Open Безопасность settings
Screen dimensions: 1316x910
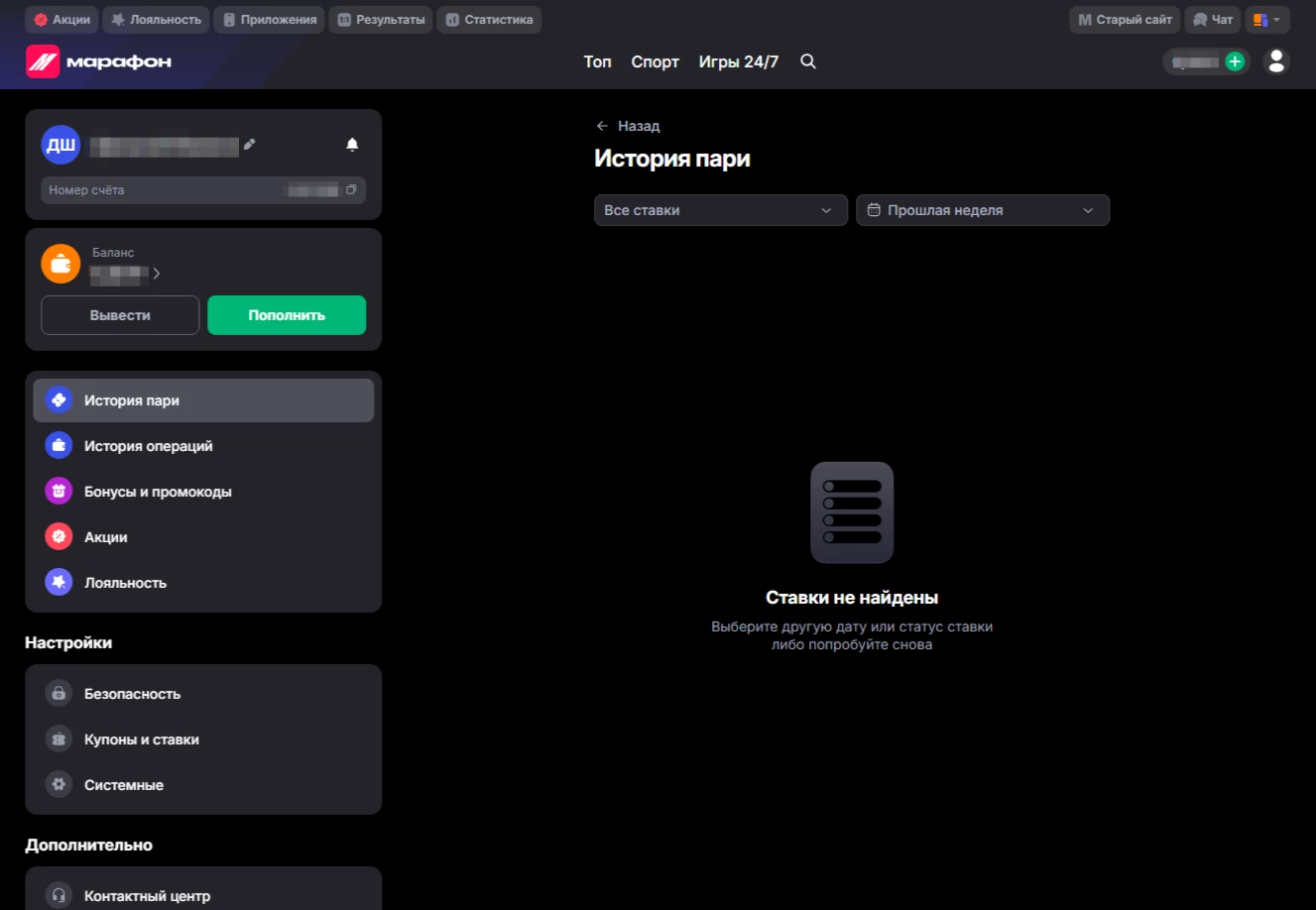tap(203, 694)
